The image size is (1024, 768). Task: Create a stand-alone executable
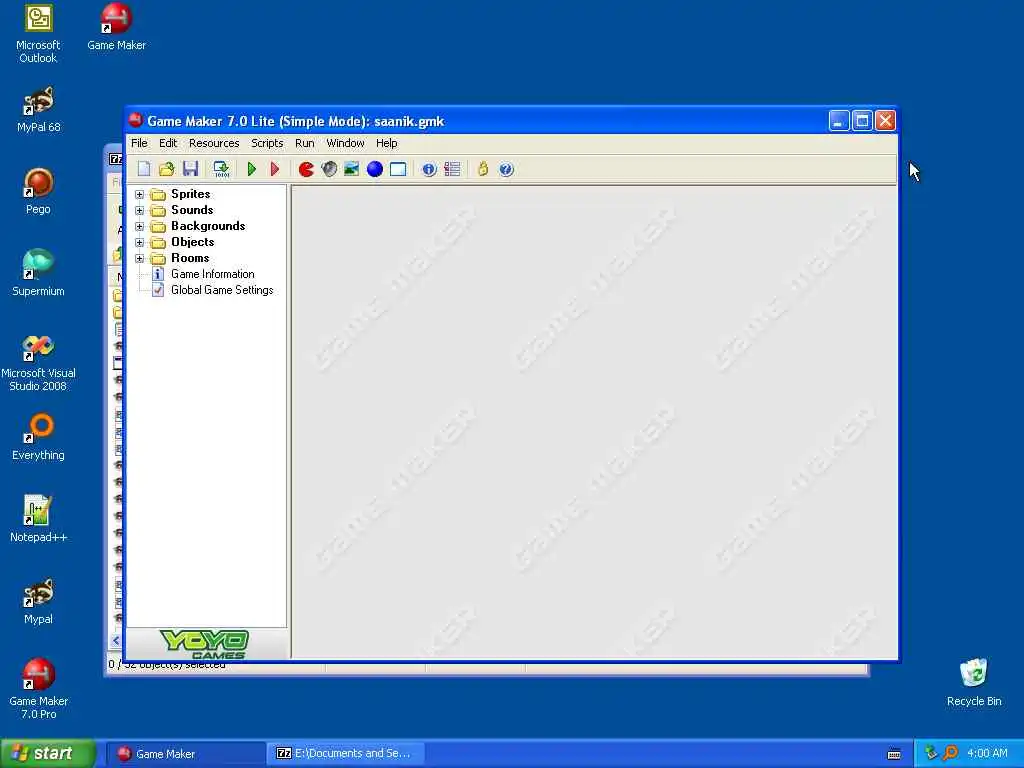pyautogui.click(x=221, y=169)
